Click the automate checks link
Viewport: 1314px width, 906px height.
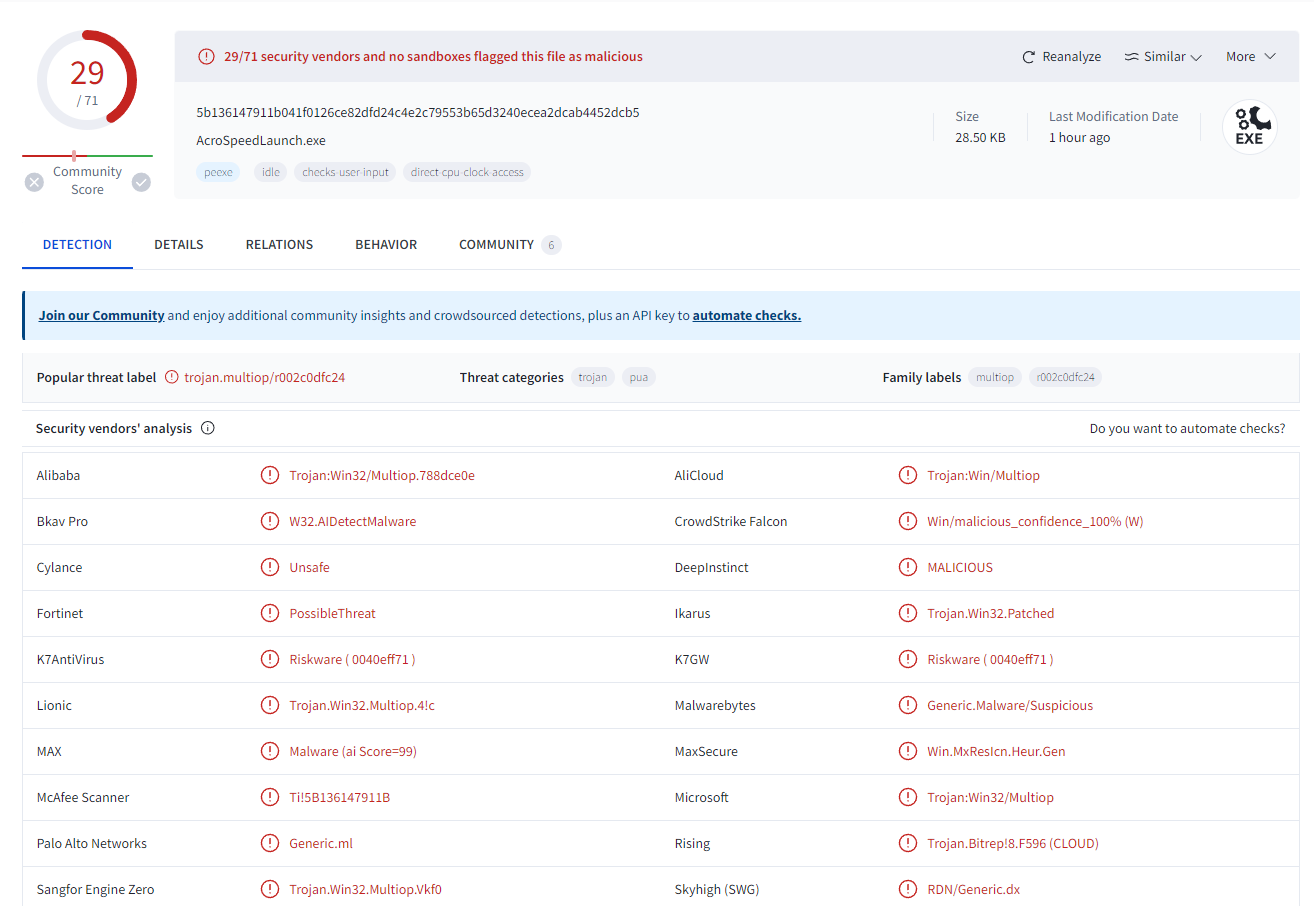coord(747,315)
